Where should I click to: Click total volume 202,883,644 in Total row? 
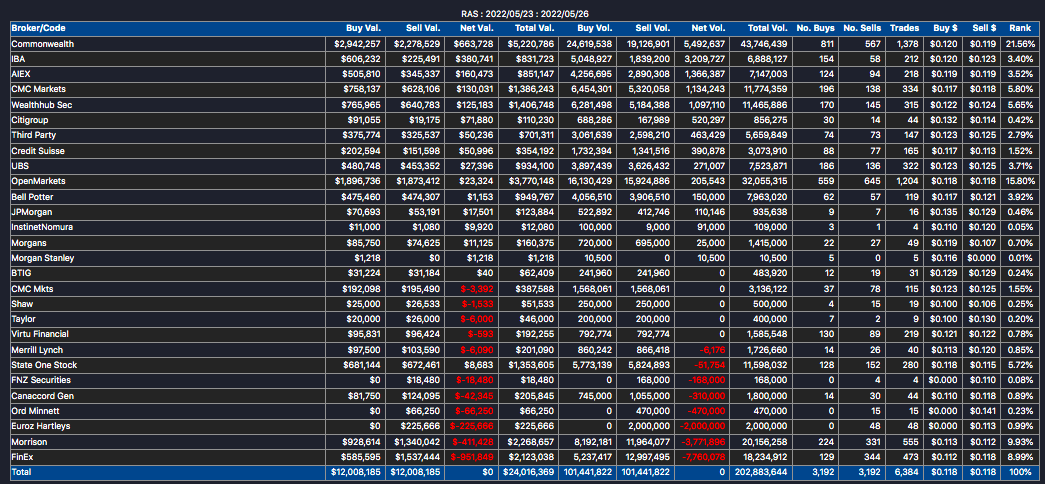tap(761, 472)
